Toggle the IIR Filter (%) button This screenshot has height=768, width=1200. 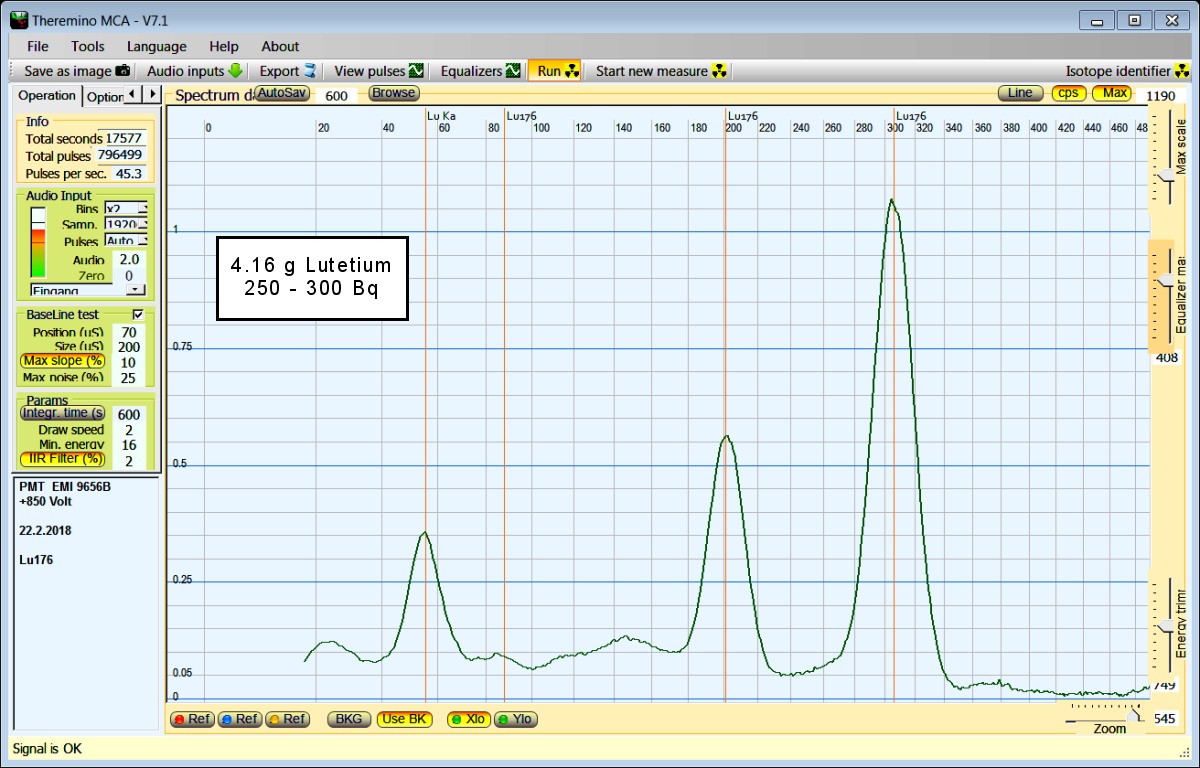pyautogui.click(x=63, y=459)
